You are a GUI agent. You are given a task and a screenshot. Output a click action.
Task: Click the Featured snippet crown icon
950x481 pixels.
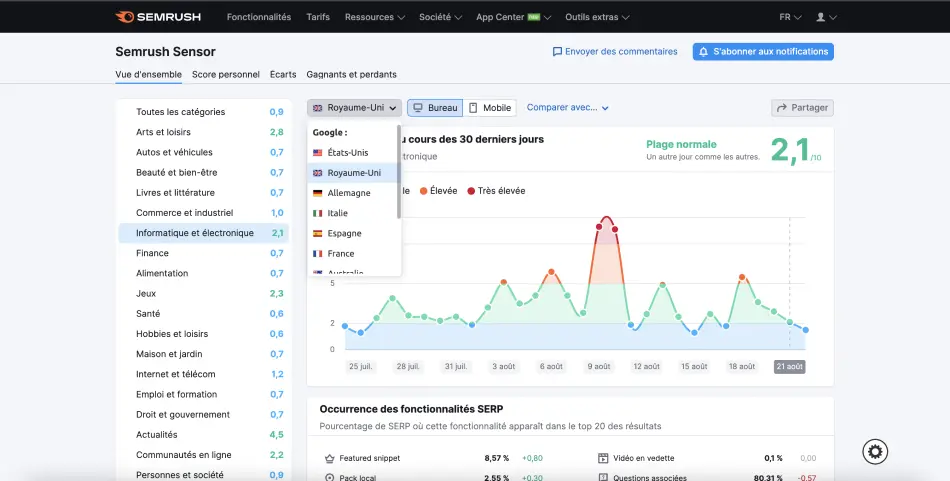pyautogui.click(x=330, y=459)
